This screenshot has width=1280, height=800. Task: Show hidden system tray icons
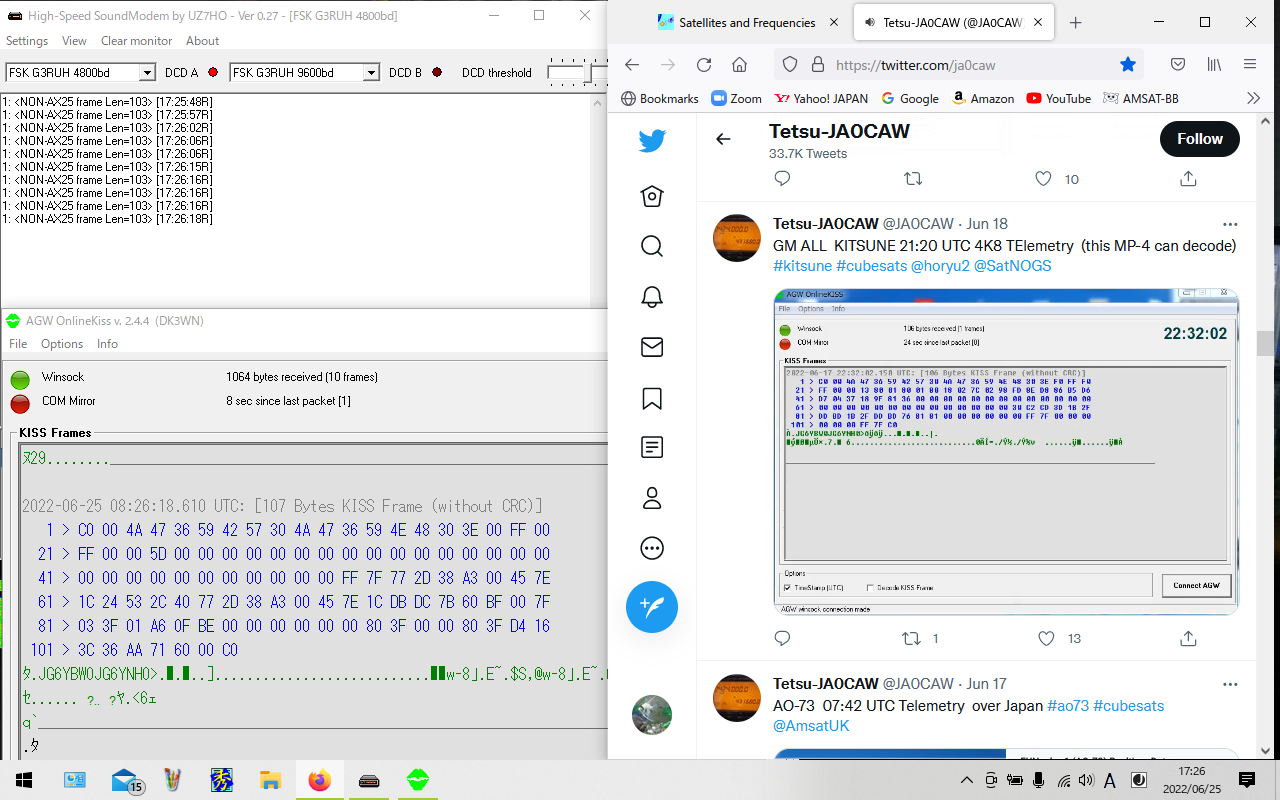[x=966, y=780]
